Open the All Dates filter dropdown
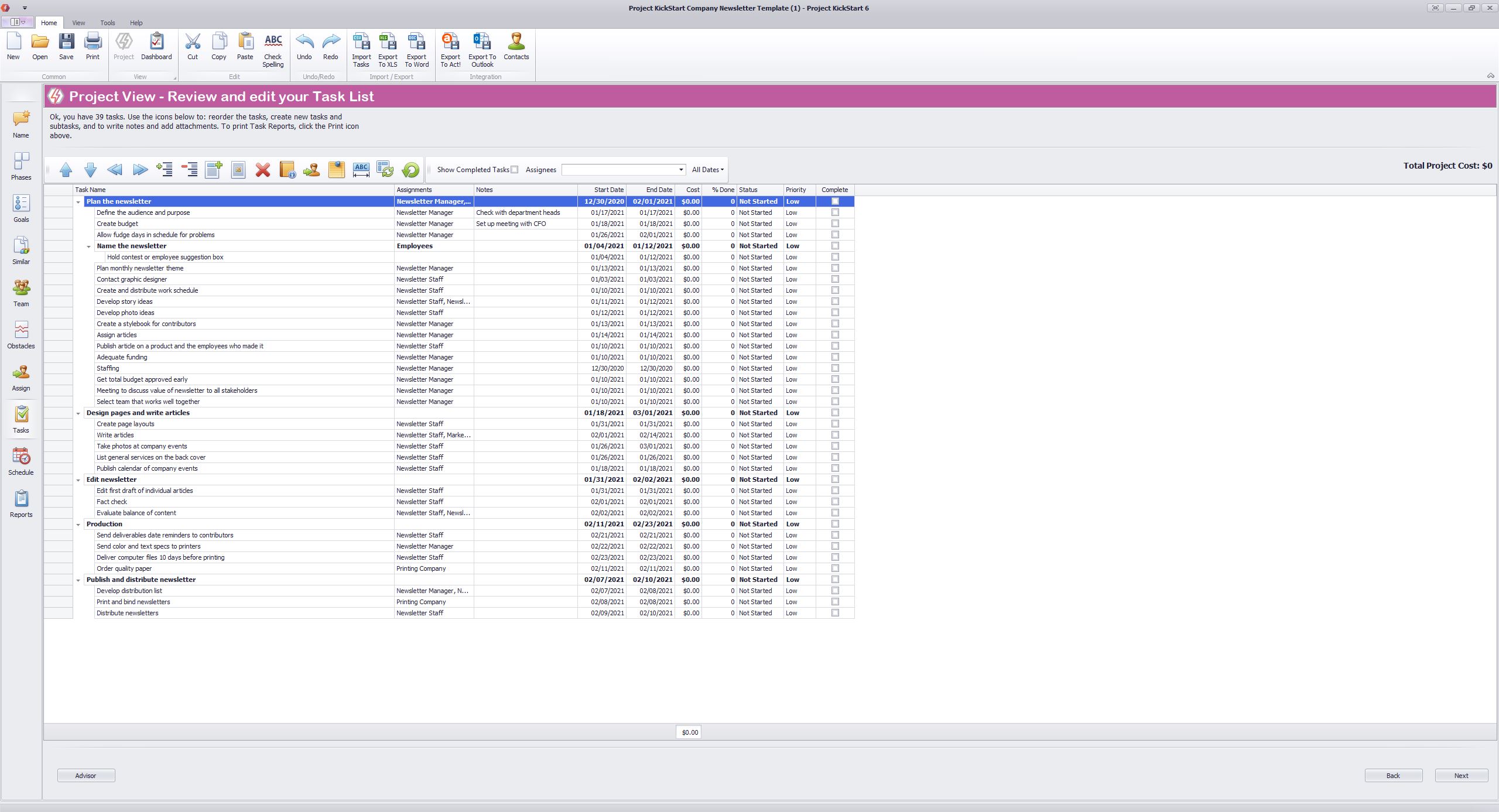The image size is (1499, 812). pos(707,170)
